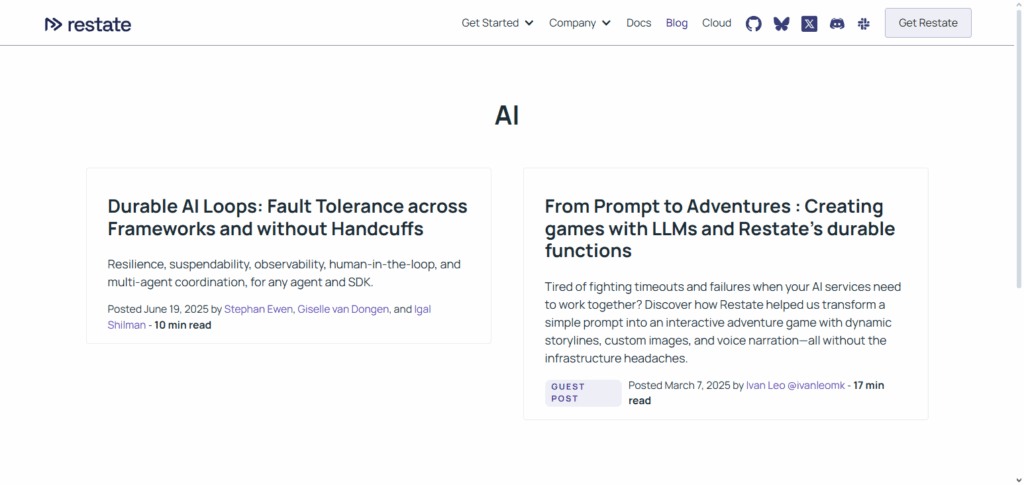
Task: Click the AI page heading
Action: tap(507, 116)
